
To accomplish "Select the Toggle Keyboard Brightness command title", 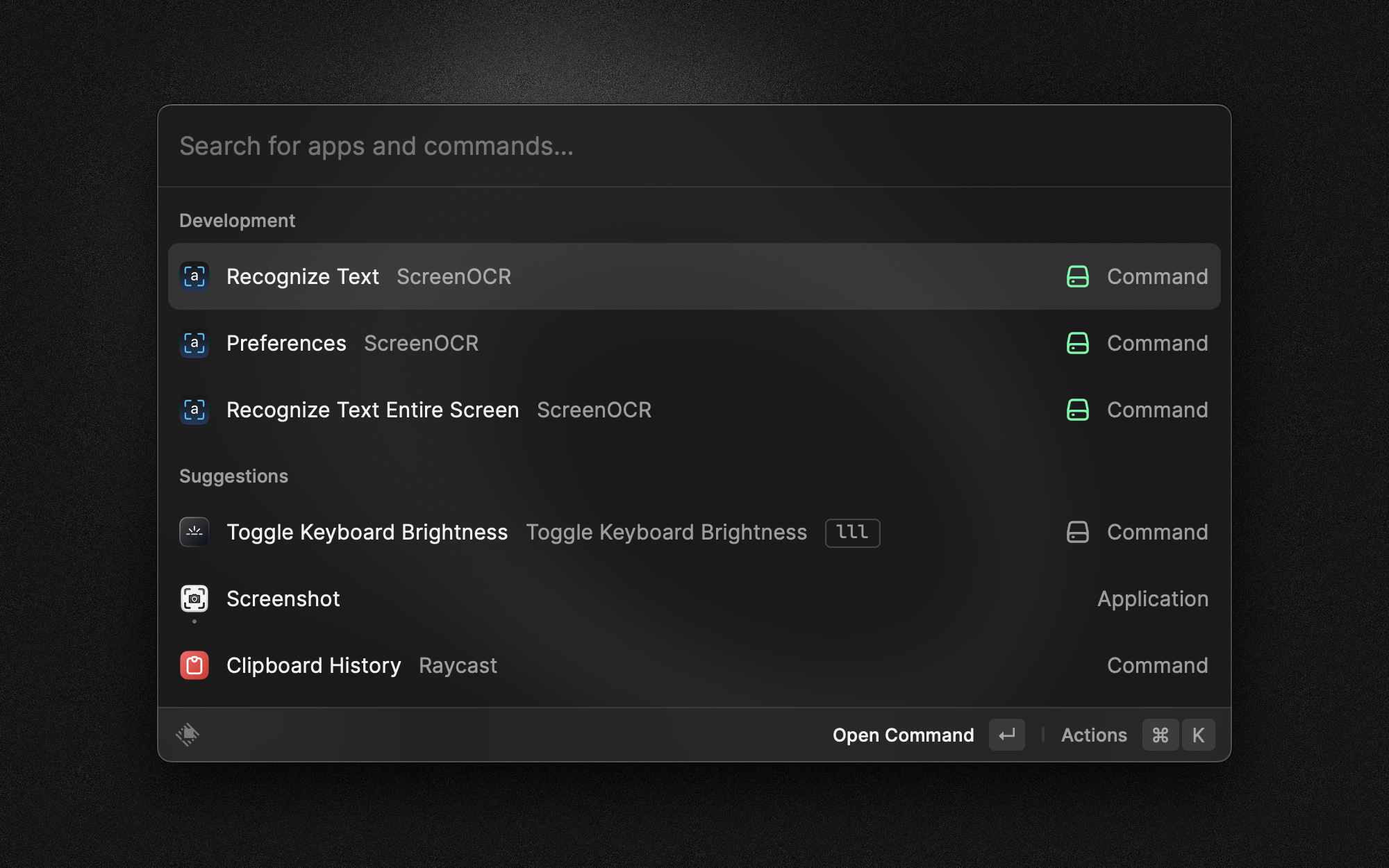I will click(367, 532).
